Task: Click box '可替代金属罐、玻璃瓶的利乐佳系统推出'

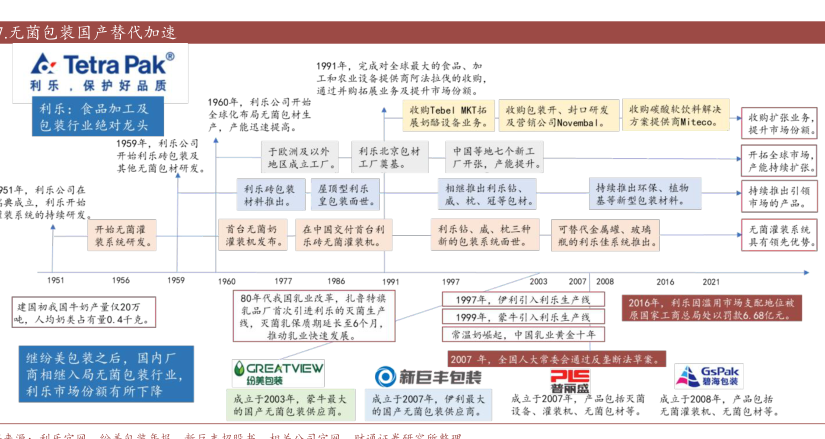Action: tap(605, 235)
